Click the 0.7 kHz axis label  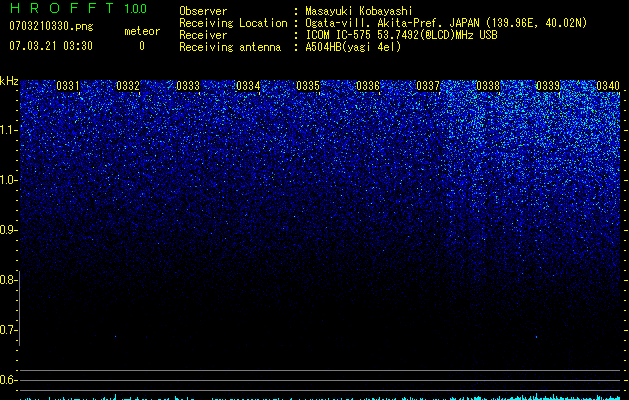click(x=8, y=330)
